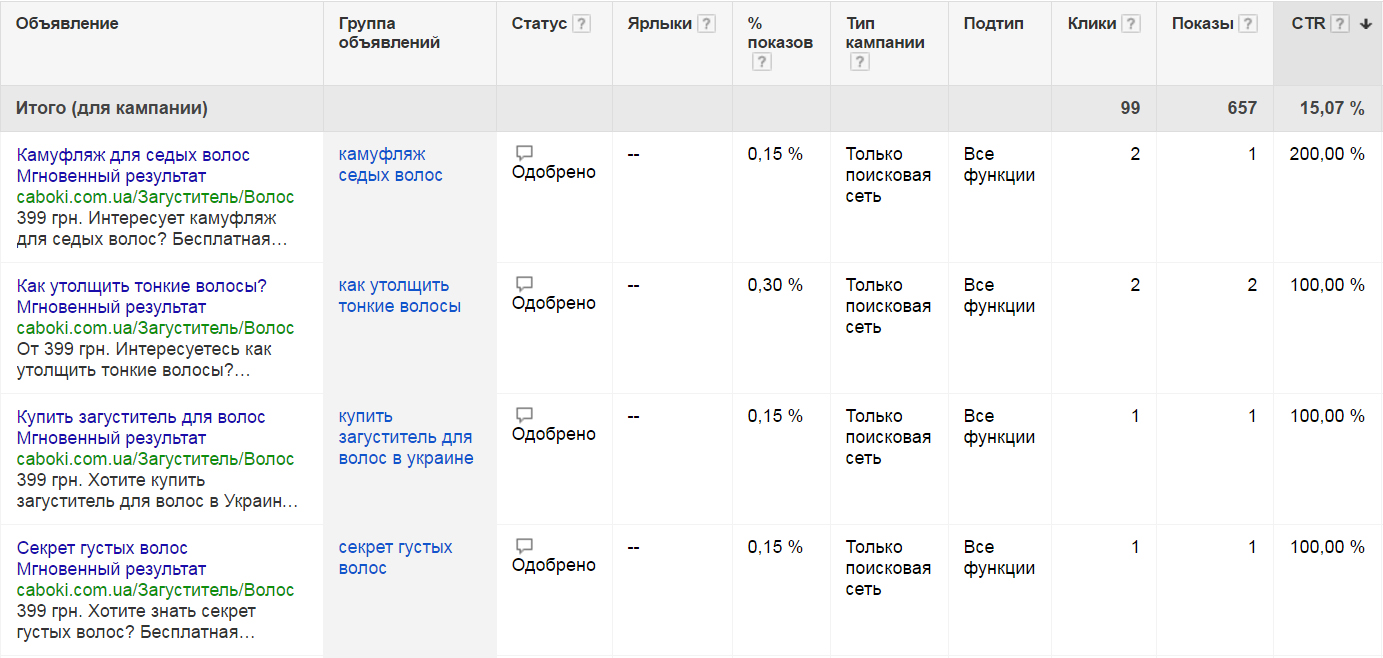
Task: Open ad group камуфляж седых волос
Action: (x=390, y=165)
